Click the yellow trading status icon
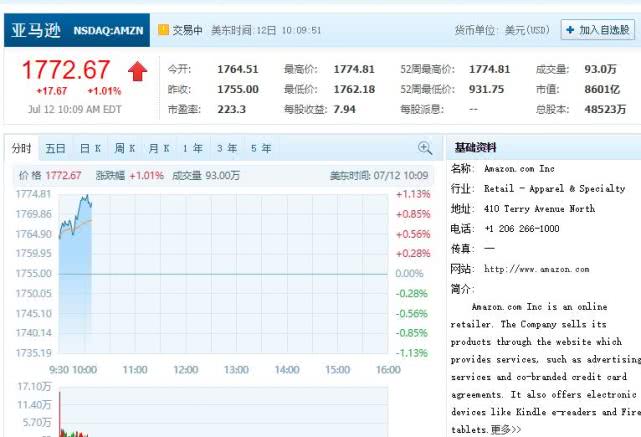Screen dimensions: 641x437 tap(163, 30)
